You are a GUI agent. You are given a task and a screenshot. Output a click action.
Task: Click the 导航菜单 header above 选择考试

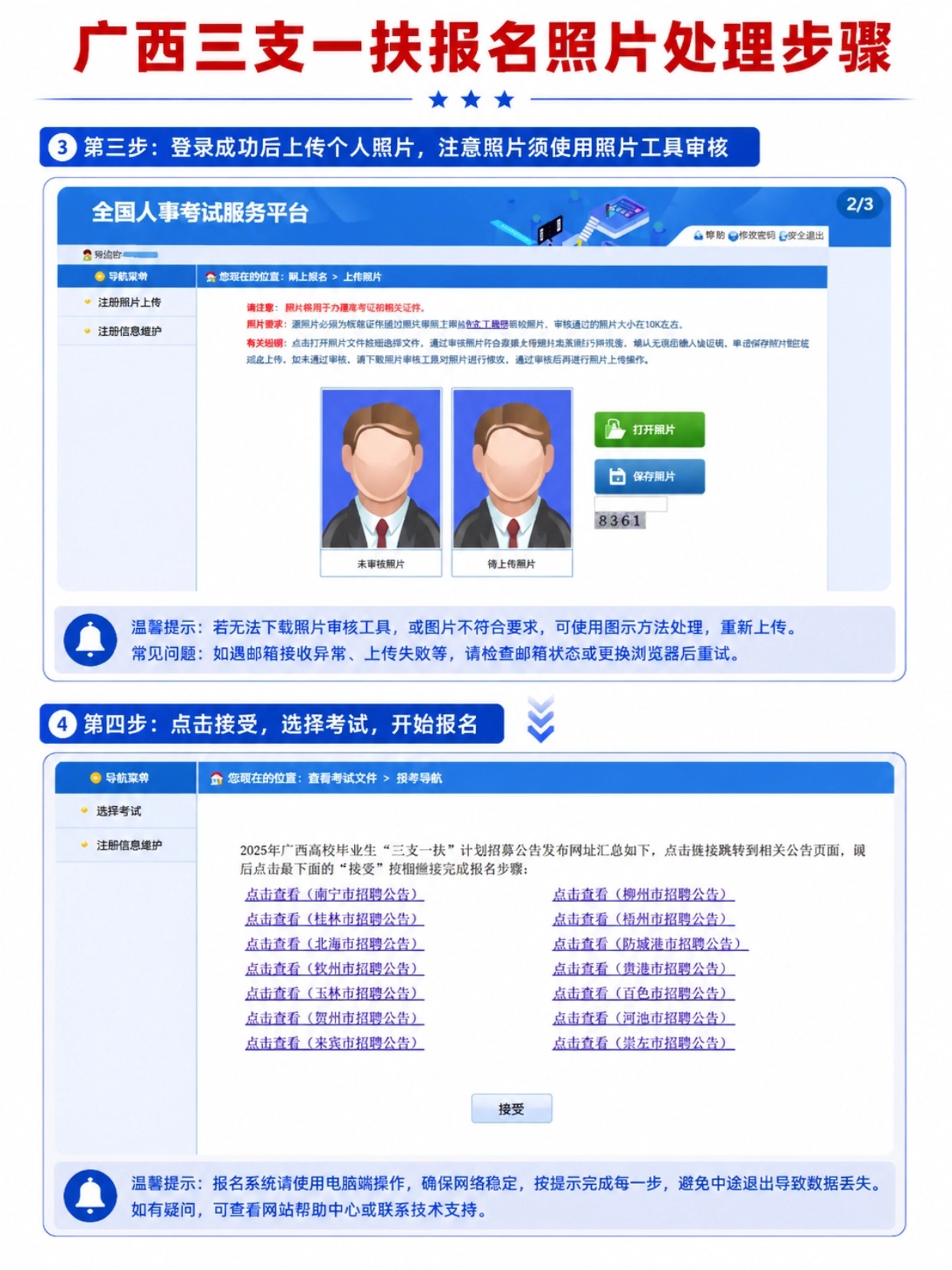coord(126,778)
